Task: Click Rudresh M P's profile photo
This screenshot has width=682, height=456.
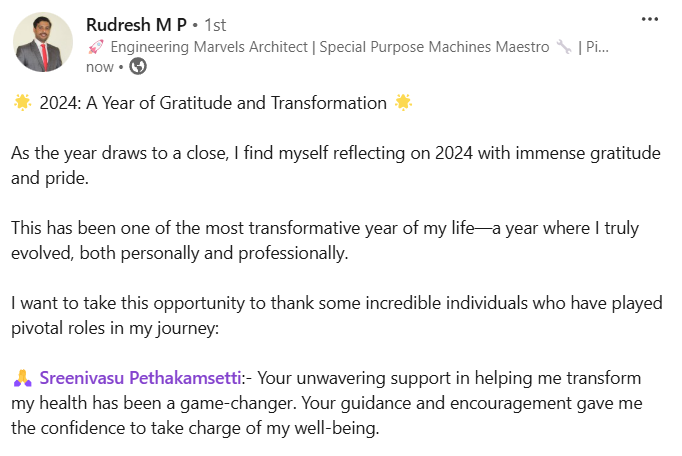Action: coord(43,43)
